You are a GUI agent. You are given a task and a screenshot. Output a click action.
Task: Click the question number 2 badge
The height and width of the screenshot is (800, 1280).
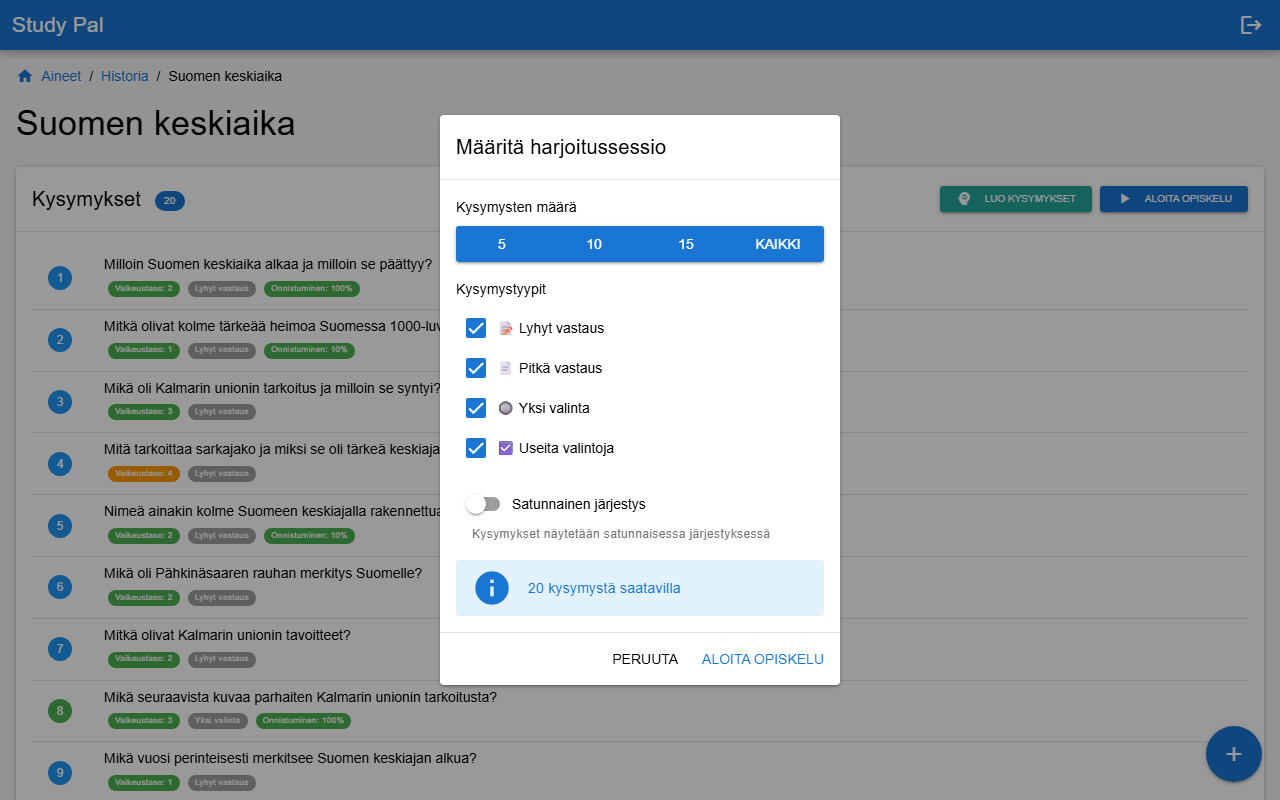[x=60, y=340]
